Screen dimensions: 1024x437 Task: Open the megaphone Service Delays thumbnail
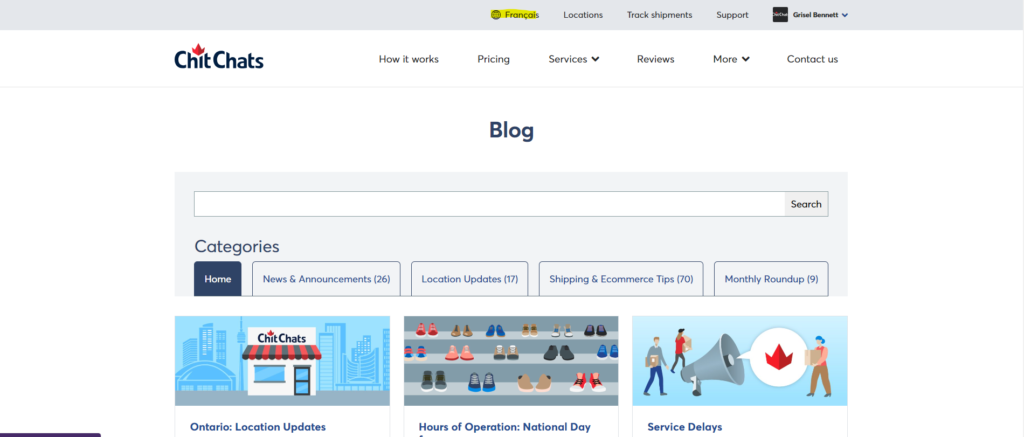click(740, 361)
